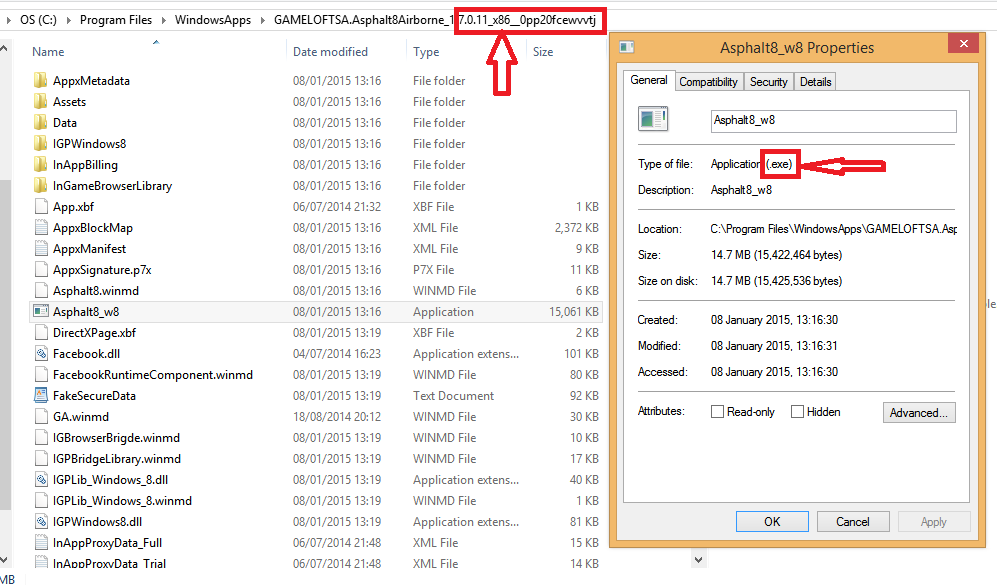Click the navigation pane scroll up arrow

(x=4, y=48)
